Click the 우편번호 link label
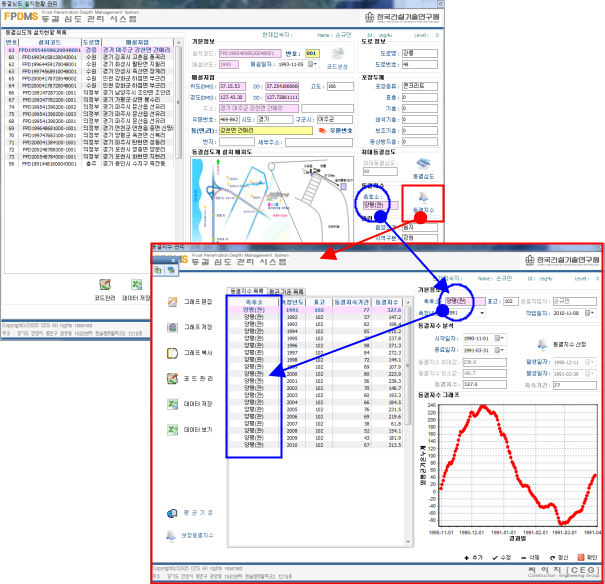Image resolution: width=605 pixels, height=584 pixels. pyautogui.click(x=341, y=131)
